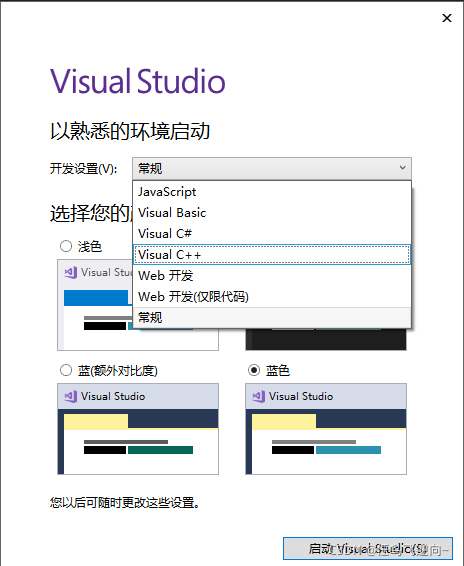Select Visual C++ development setting
464x566 pixels.
coord(272,254)
